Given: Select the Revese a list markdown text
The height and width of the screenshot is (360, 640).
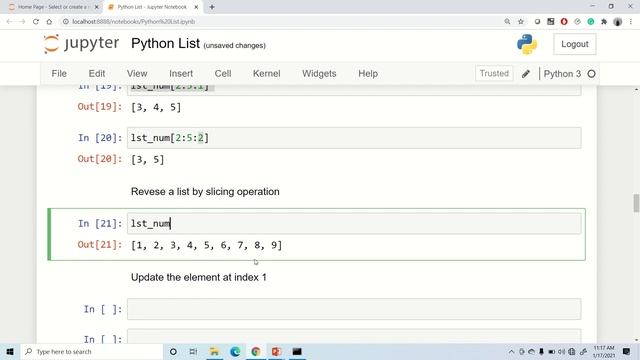Looking at the screenshot, I should tap(205, 192).
